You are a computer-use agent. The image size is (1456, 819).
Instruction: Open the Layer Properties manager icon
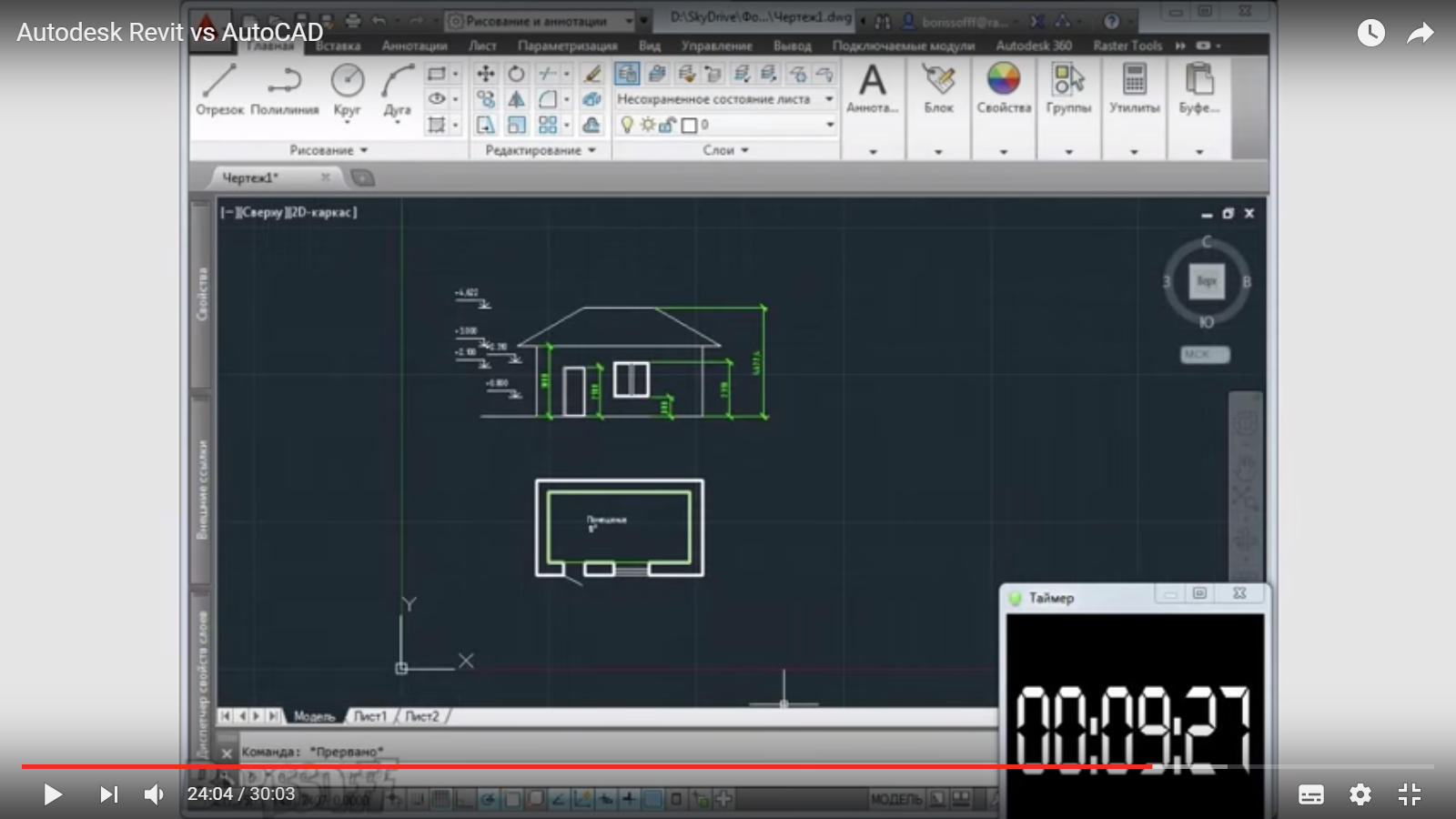[x=627, y=74]
